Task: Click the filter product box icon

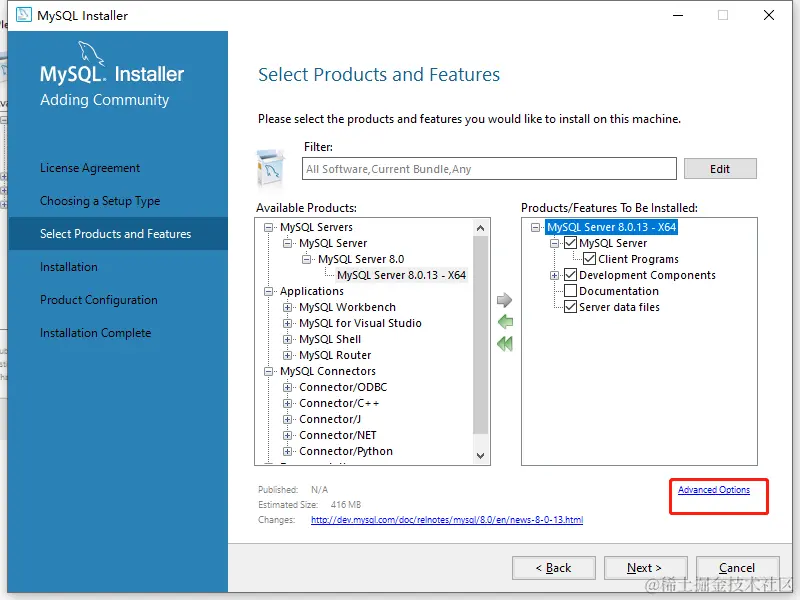Action: pos(270,168)
